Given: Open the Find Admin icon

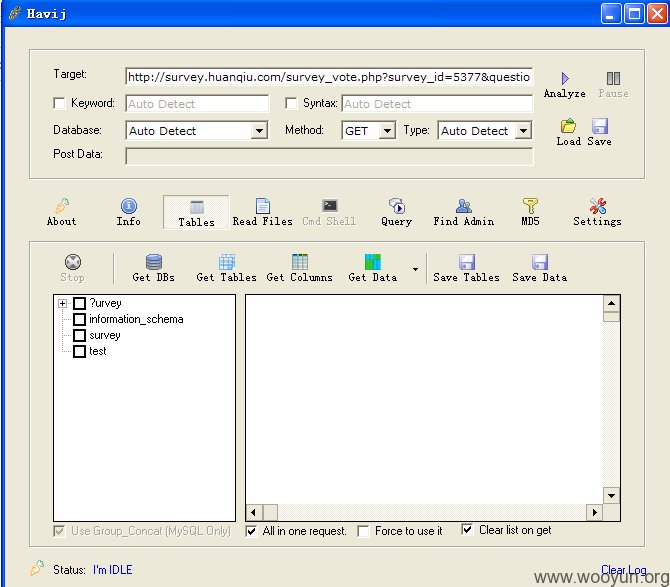Looking at the screenshot, I should click(464, 206).
